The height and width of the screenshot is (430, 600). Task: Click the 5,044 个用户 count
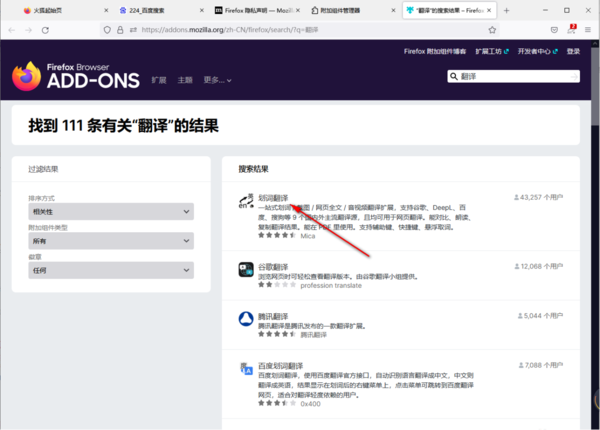click(x=540, y=316)
